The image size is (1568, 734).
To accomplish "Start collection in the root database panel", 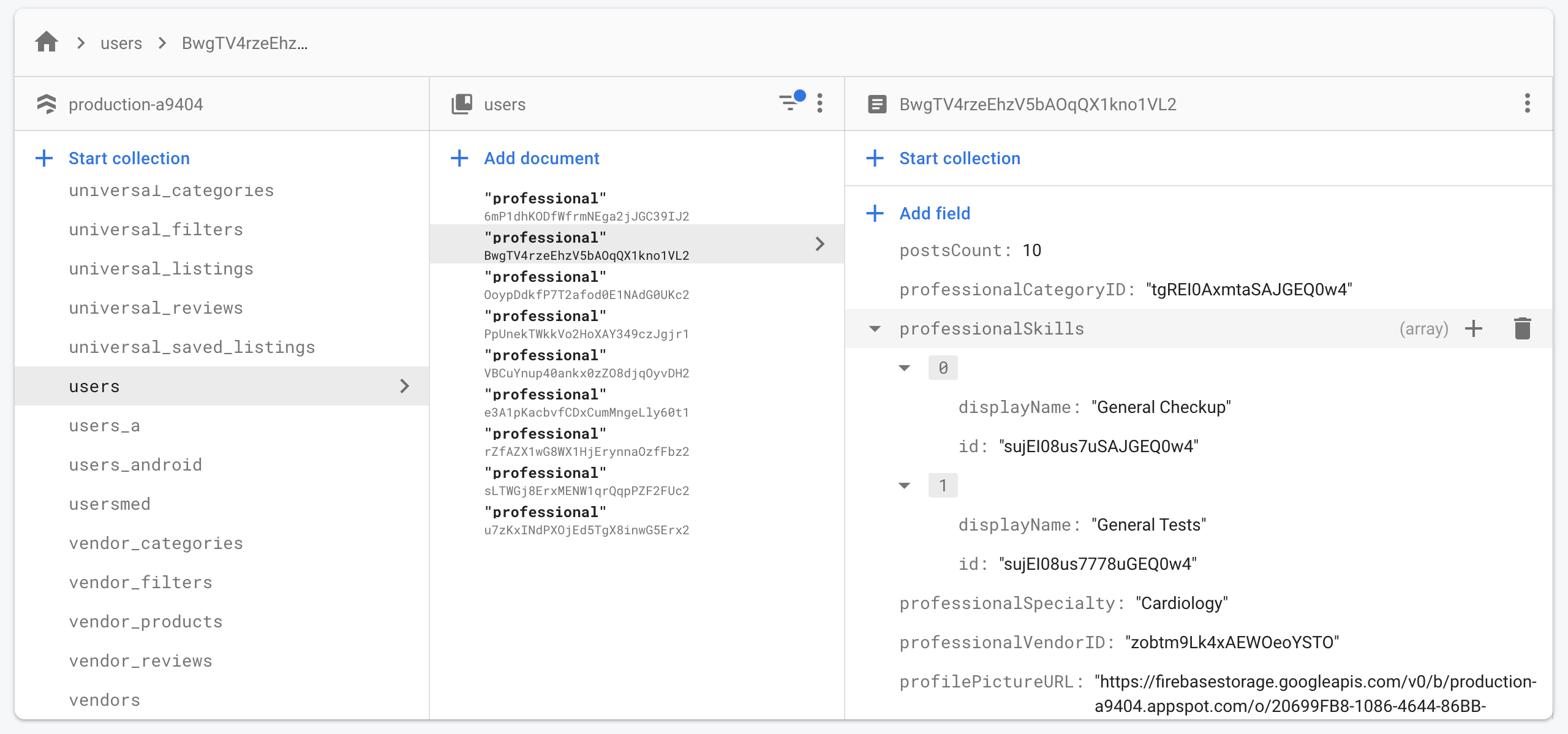I will 129,158.
